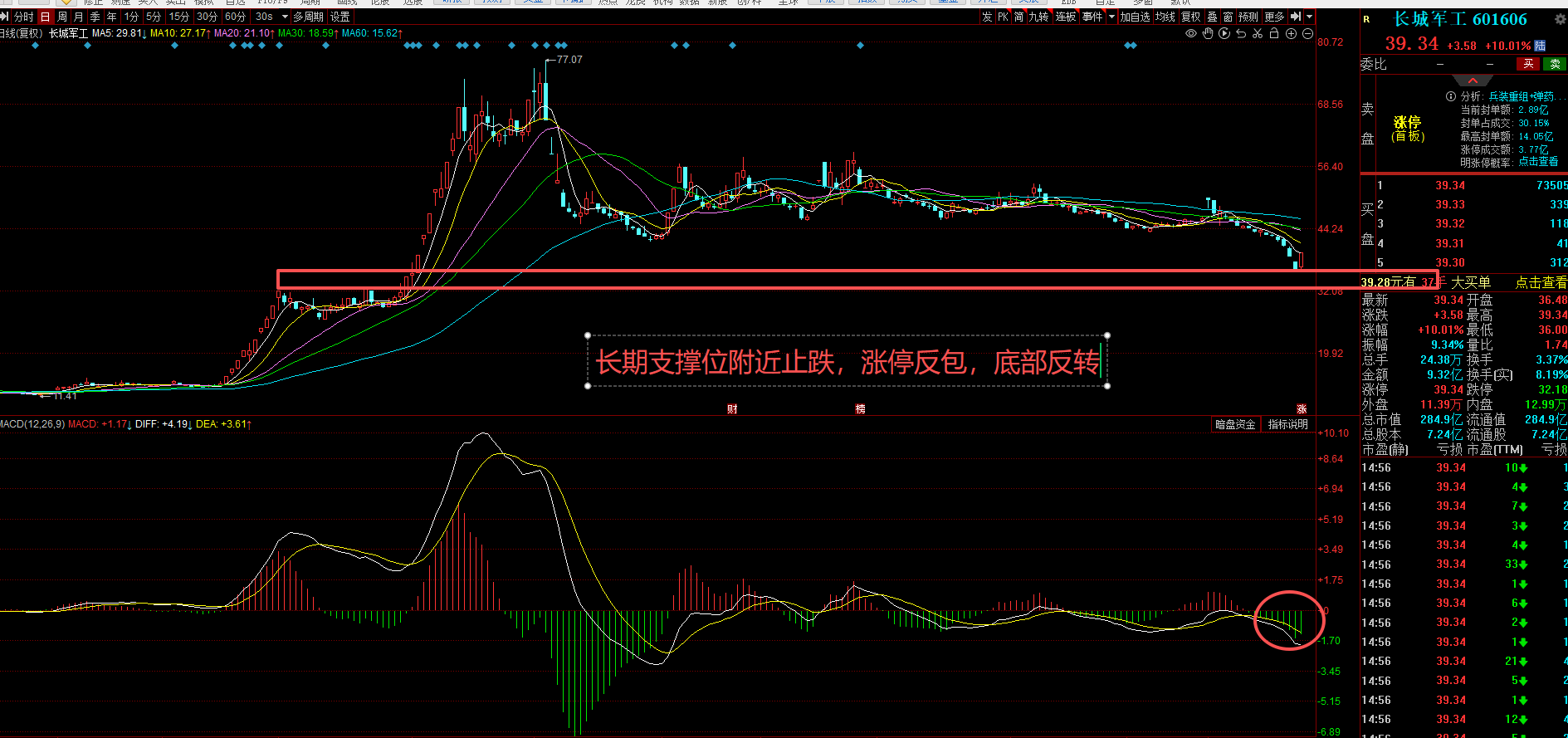The image size is (1568, 738).
Task: Zoom out chart with minus icon
Action: [x=1307, y=33]
